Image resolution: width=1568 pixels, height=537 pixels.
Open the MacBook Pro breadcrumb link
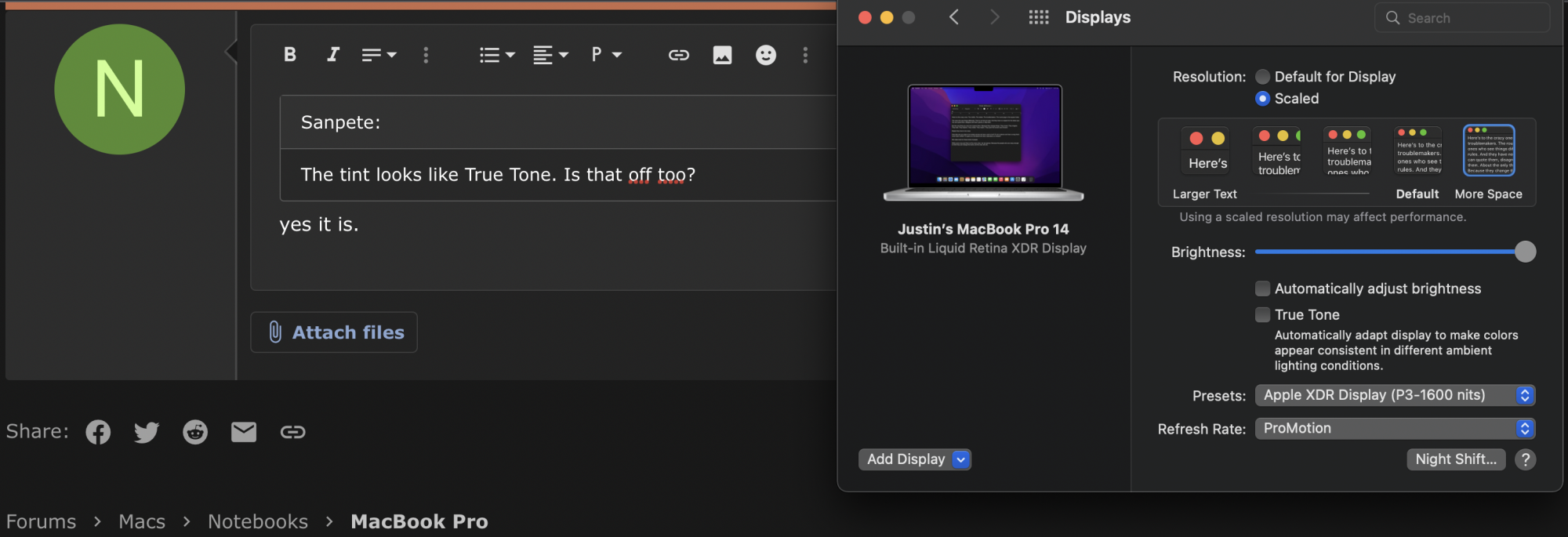click(419, 521)
